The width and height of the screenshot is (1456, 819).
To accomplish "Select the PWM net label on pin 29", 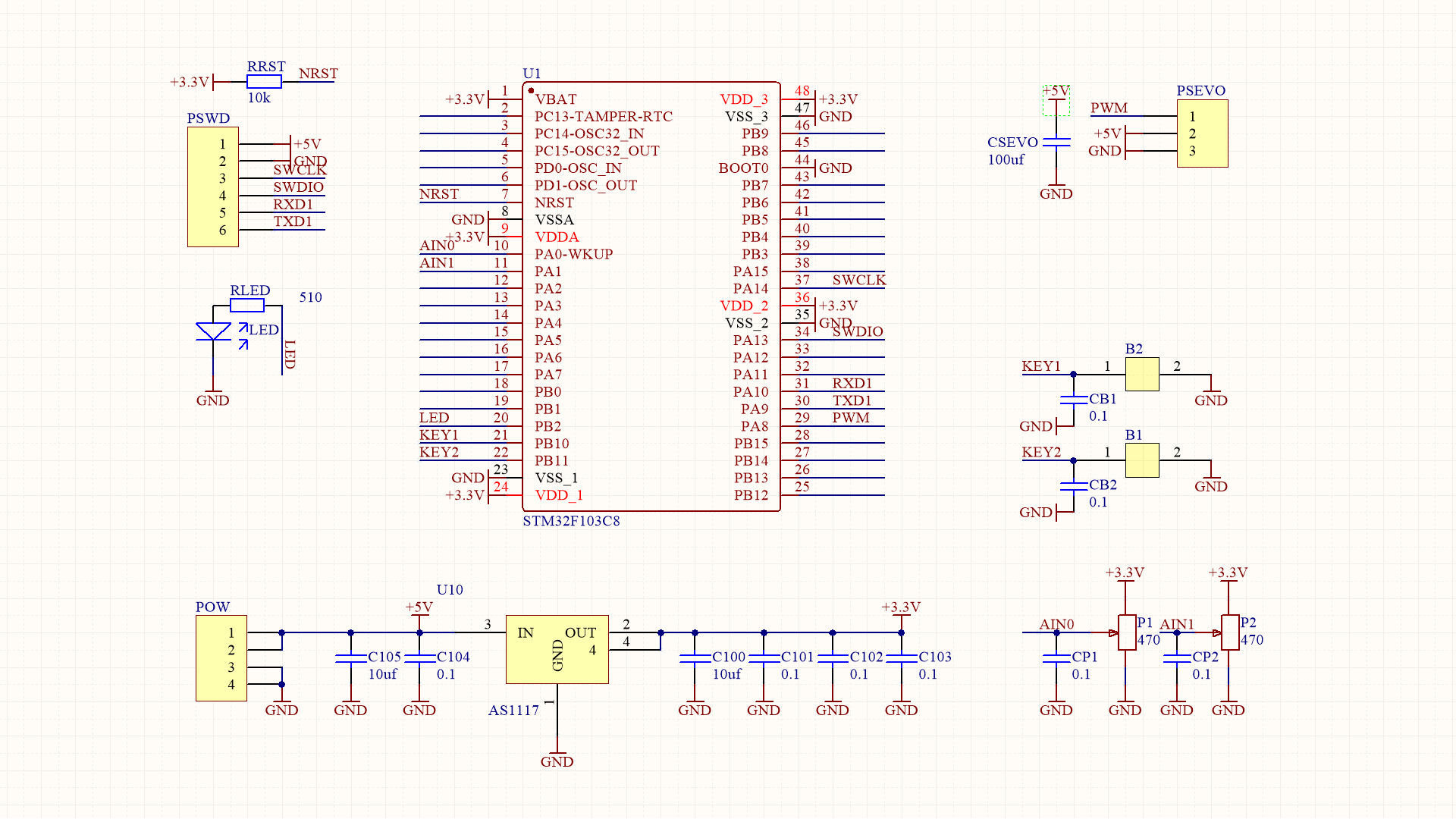I will (850, 418).
